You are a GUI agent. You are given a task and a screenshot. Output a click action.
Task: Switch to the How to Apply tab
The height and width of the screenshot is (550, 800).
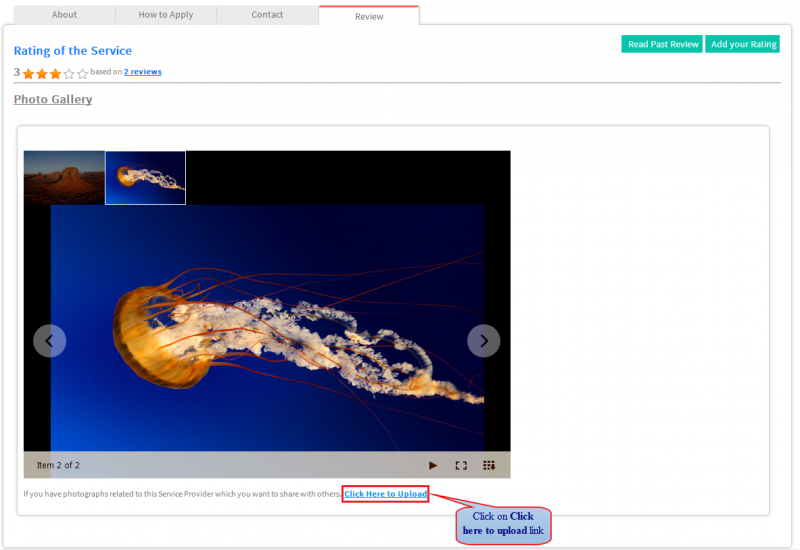point(166,15)
